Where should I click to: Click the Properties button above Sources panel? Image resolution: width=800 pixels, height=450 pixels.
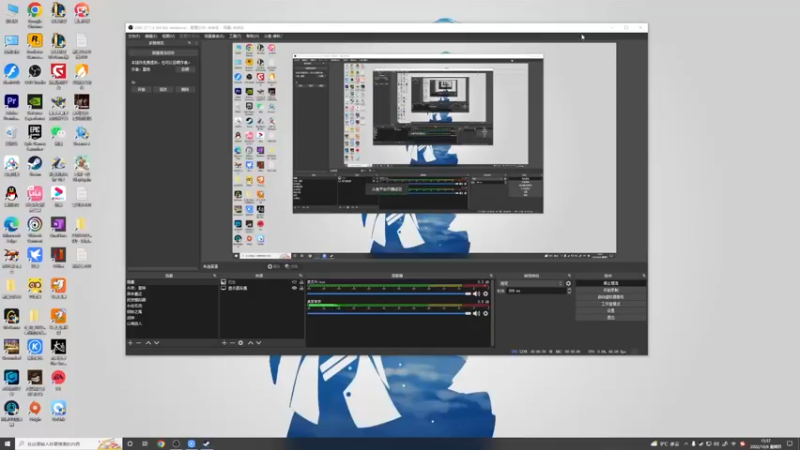274,266
